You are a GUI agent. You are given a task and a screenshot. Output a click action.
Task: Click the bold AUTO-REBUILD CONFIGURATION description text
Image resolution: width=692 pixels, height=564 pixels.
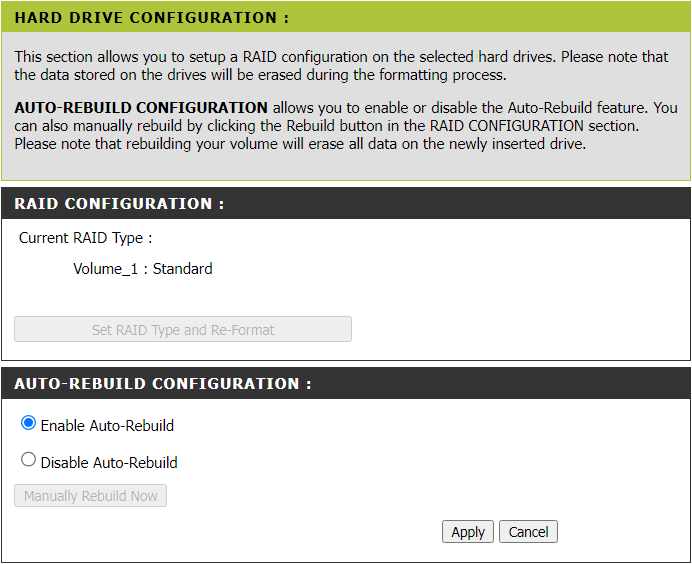pyautogui.click(x=141, y=108)
